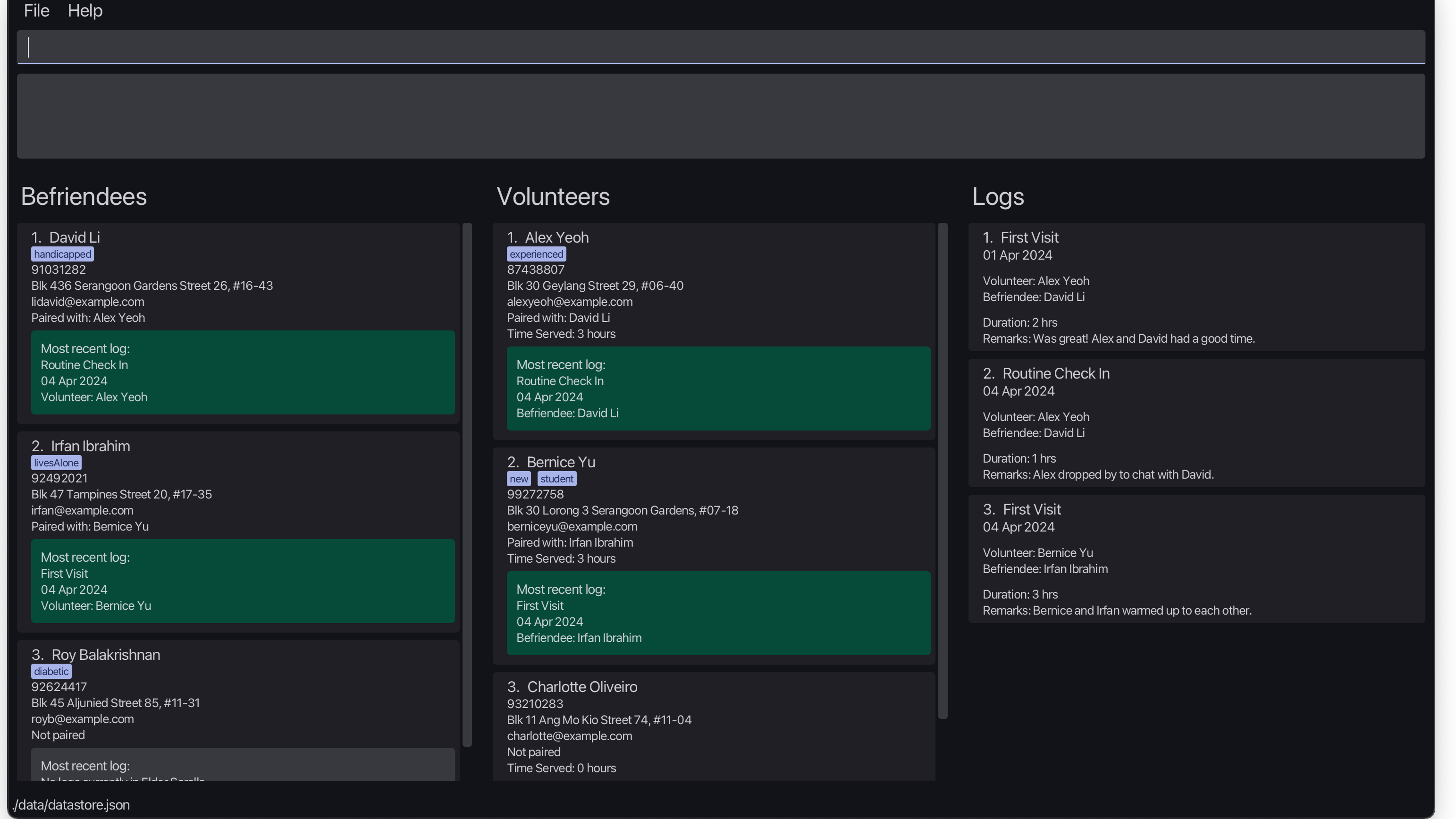Click log date 01 Apr 2024

pos(1018,255)
